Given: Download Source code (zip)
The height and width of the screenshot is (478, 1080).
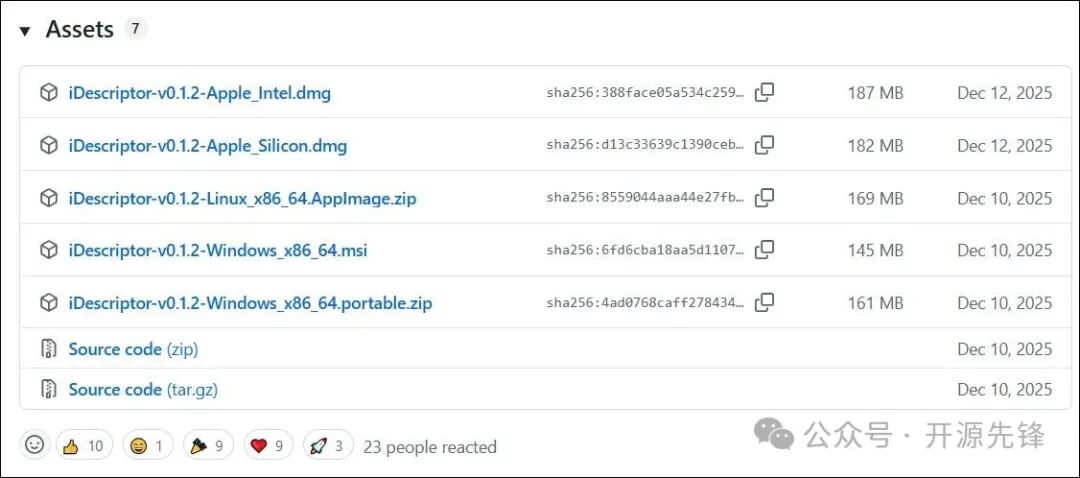Looking at the screenshot, I should click(x=133, y=349).
